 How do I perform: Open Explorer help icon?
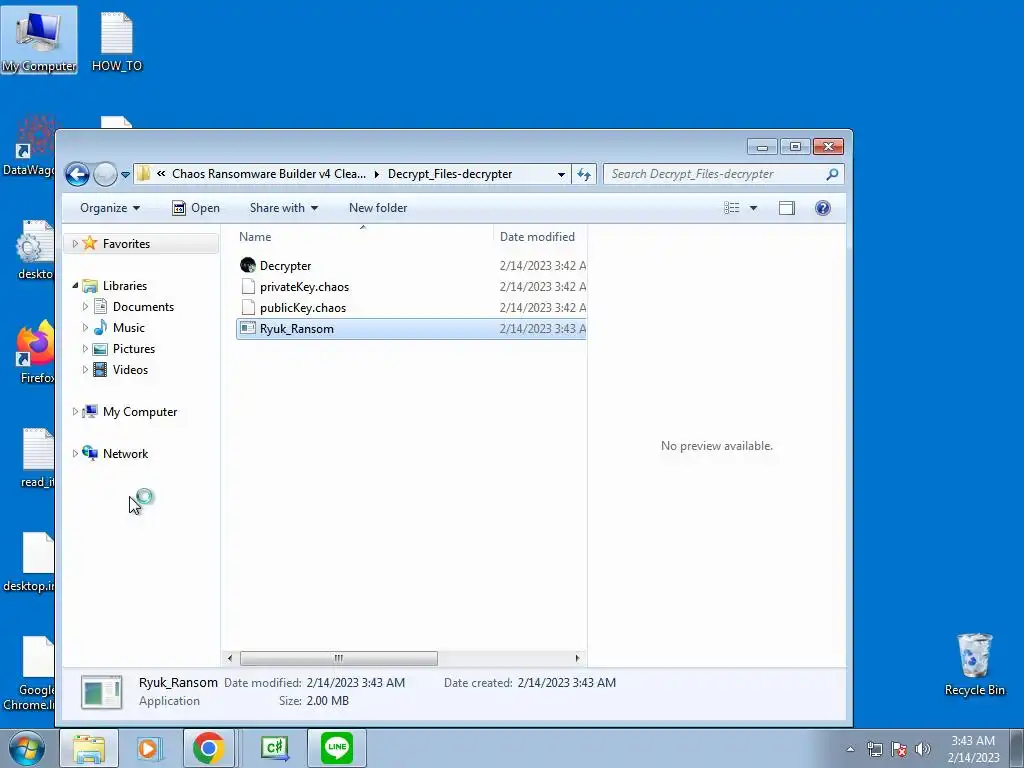tap(823, 208)
